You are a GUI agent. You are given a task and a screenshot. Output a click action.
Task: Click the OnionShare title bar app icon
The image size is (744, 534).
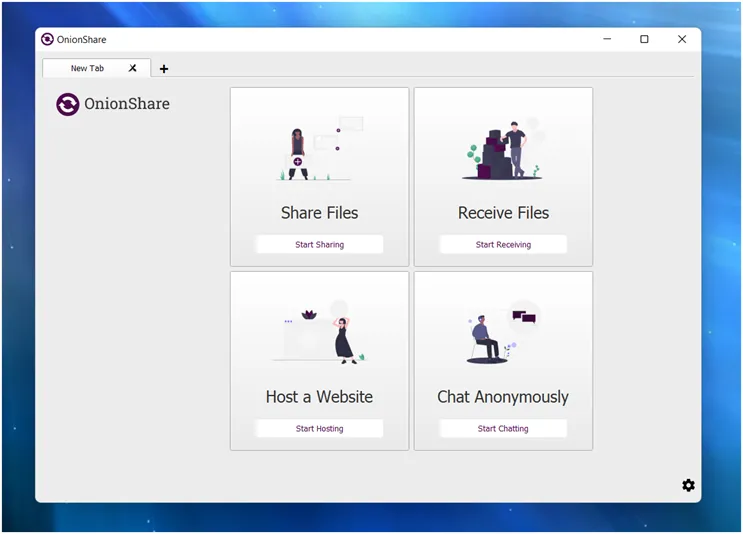tap(47, 39)
